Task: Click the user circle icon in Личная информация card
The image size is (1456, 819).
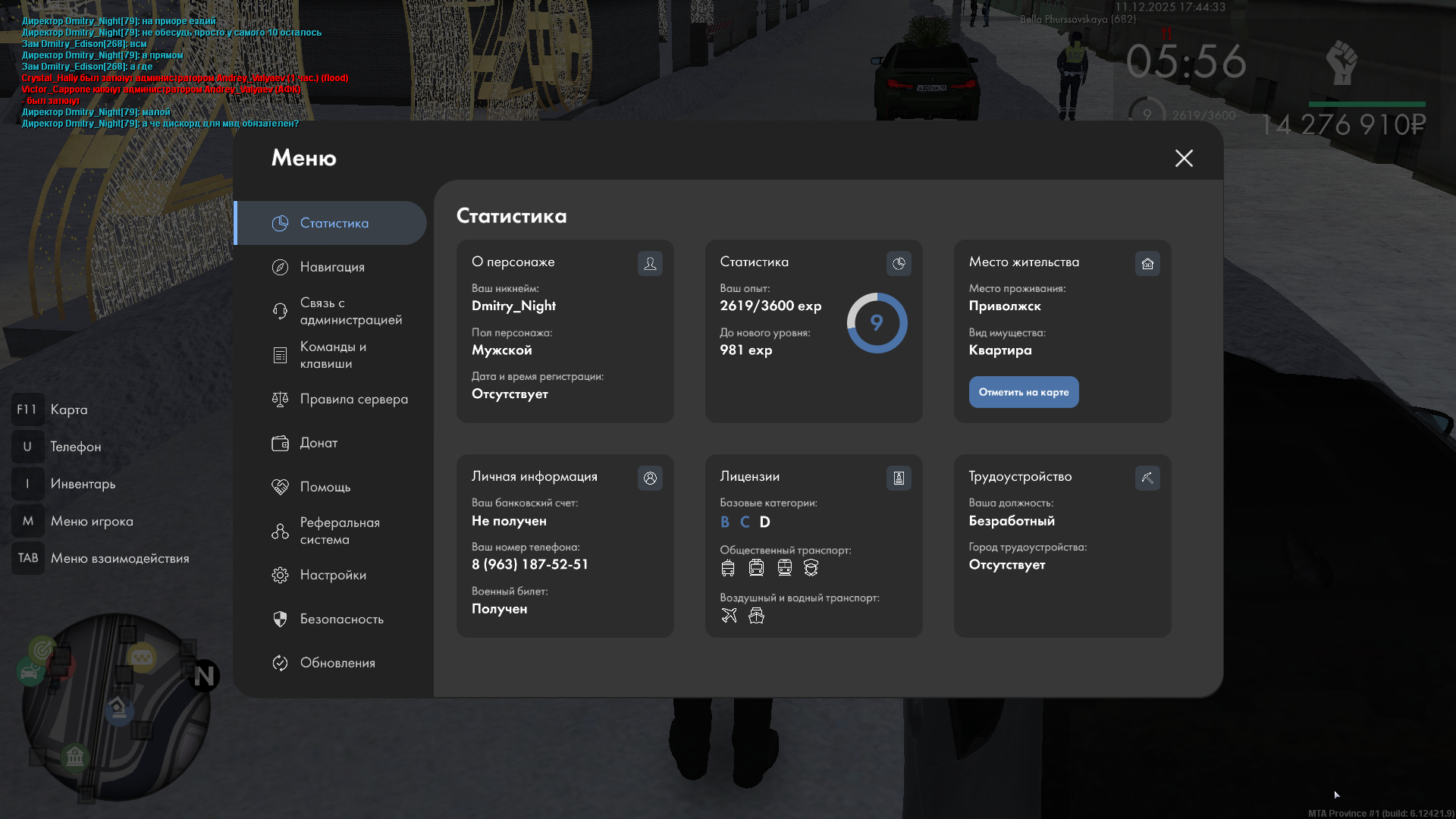Action: [650, 478]
